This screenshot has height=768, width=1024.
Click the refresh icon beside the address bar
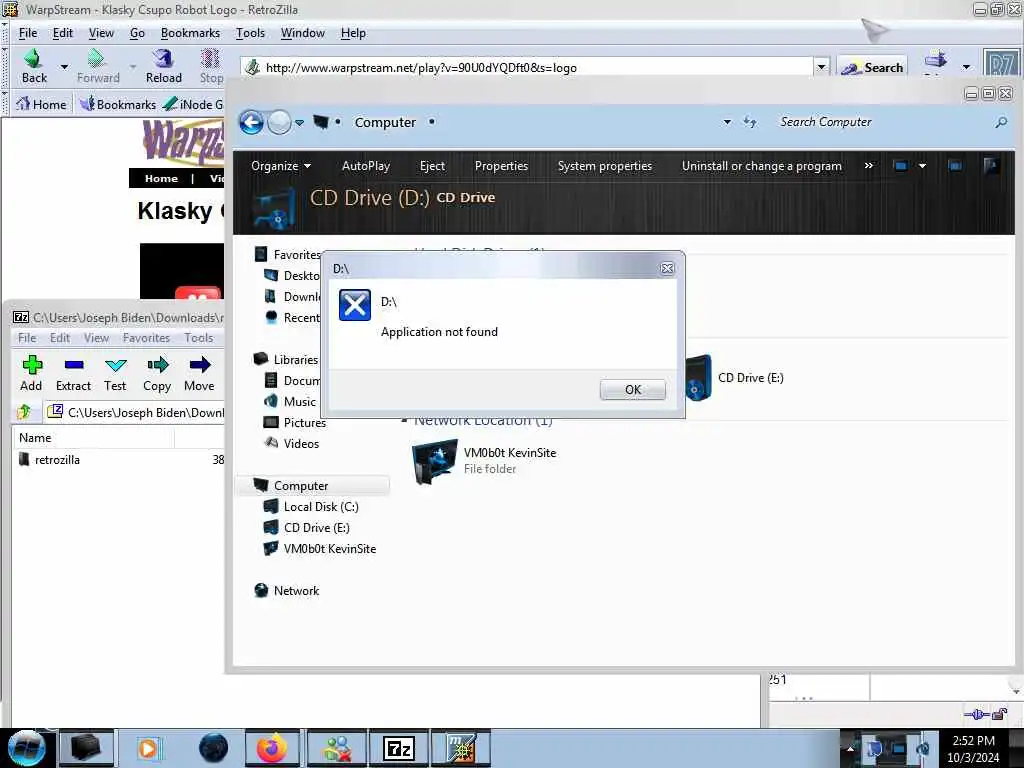point(750,122)
